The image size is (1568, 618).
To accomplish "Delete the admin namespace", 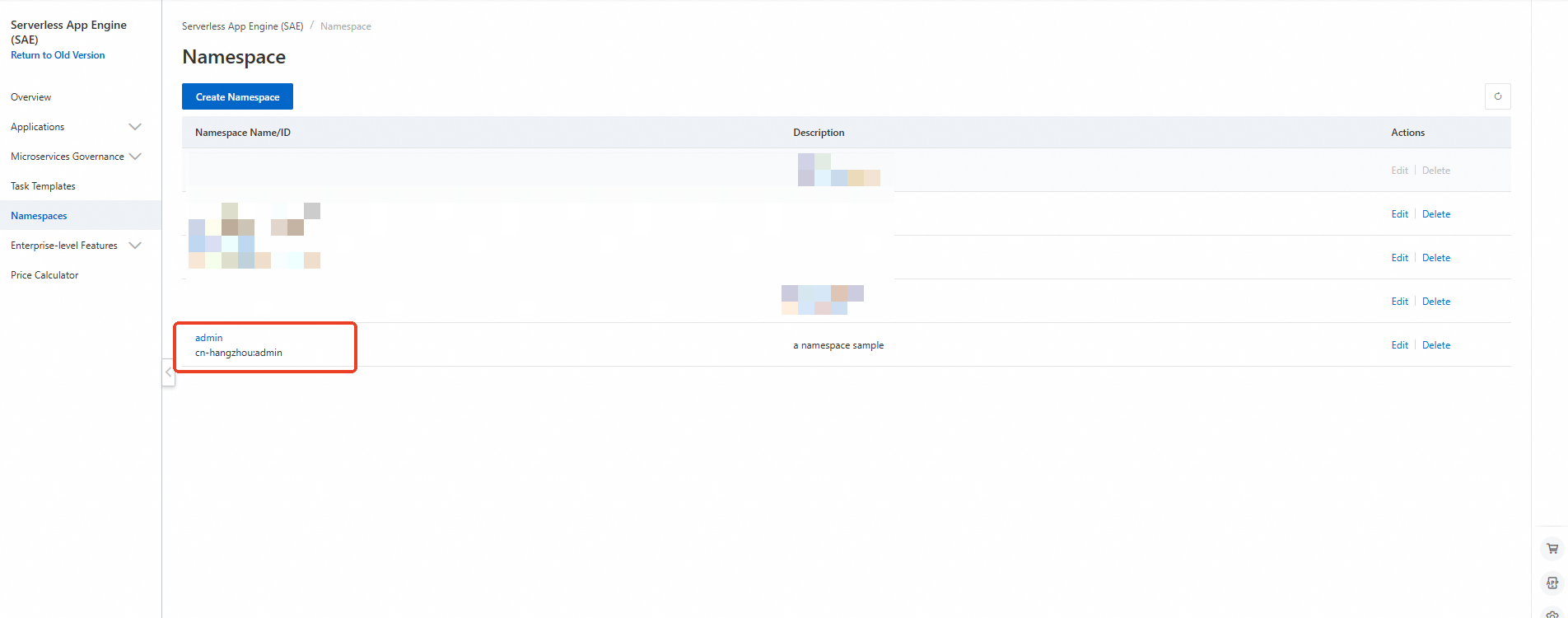I will (1435, 345).
